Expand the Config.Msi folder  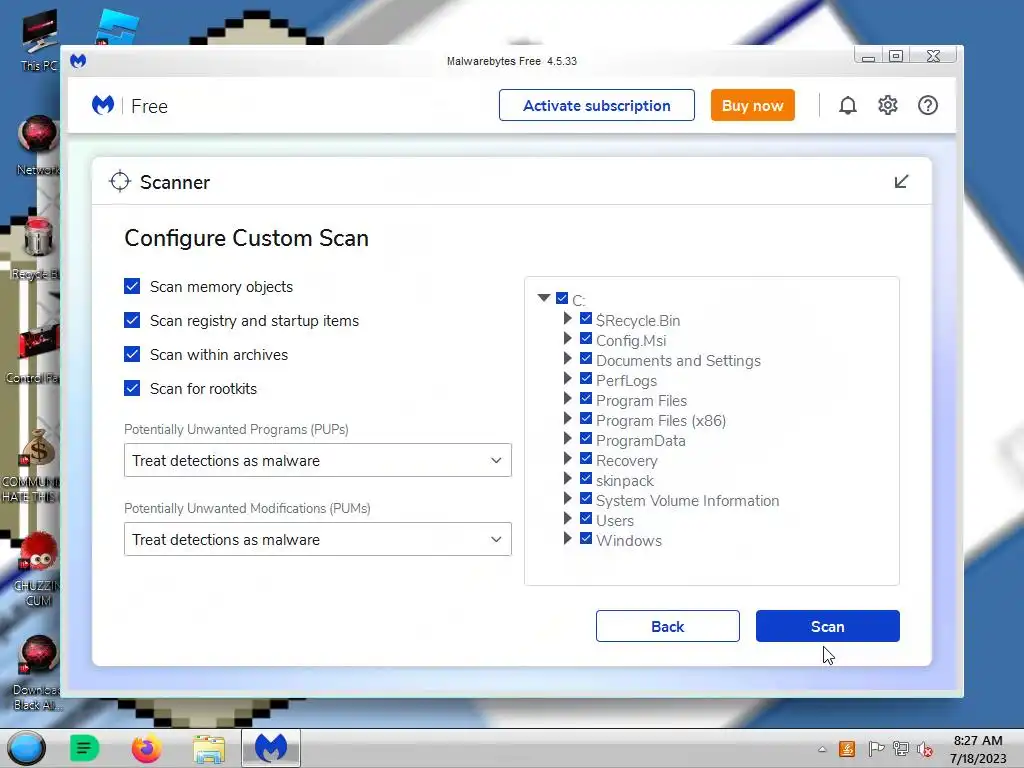568,338
